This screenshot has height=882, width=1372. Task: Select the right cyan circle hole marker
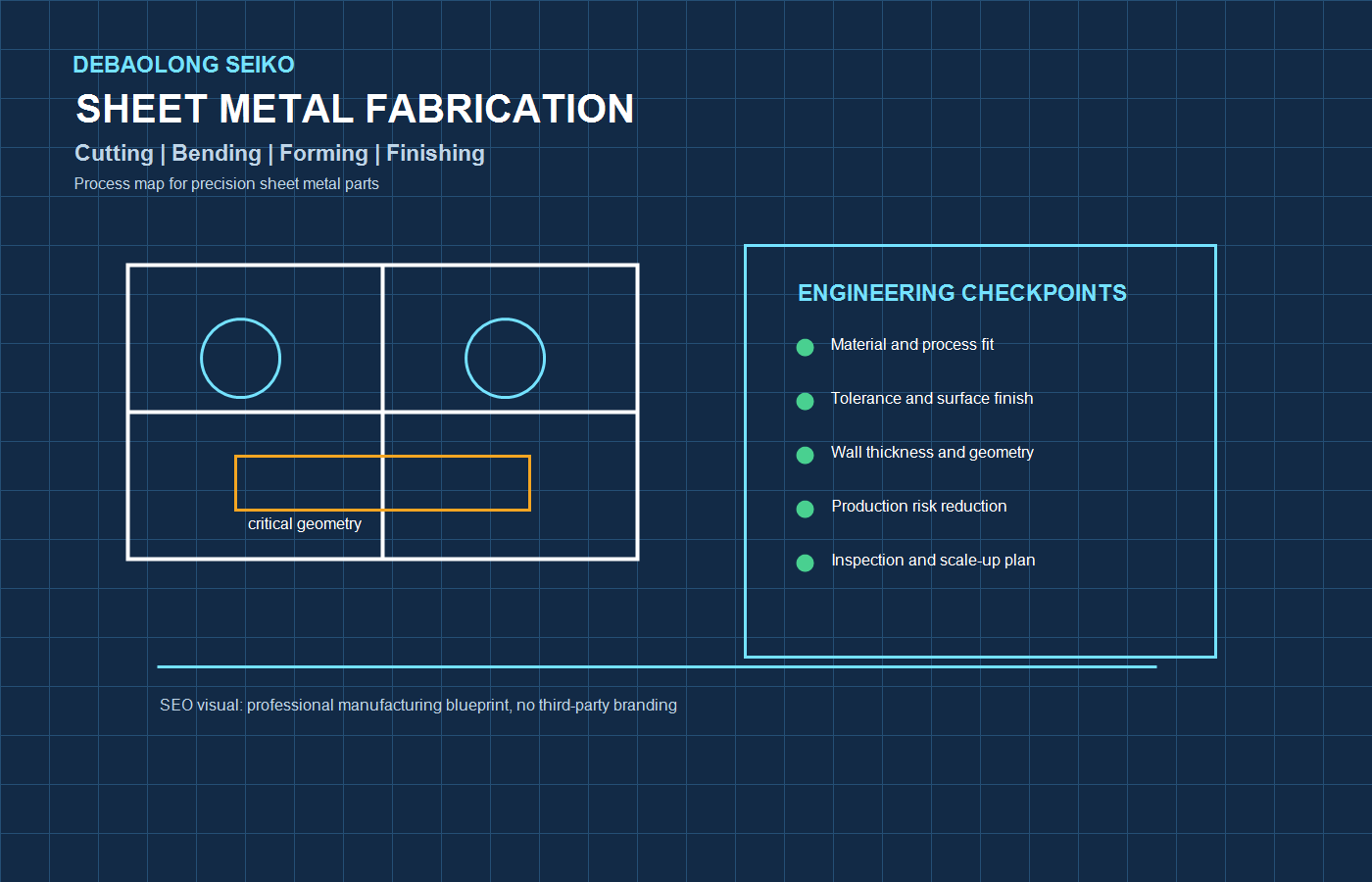coord(506,358)
